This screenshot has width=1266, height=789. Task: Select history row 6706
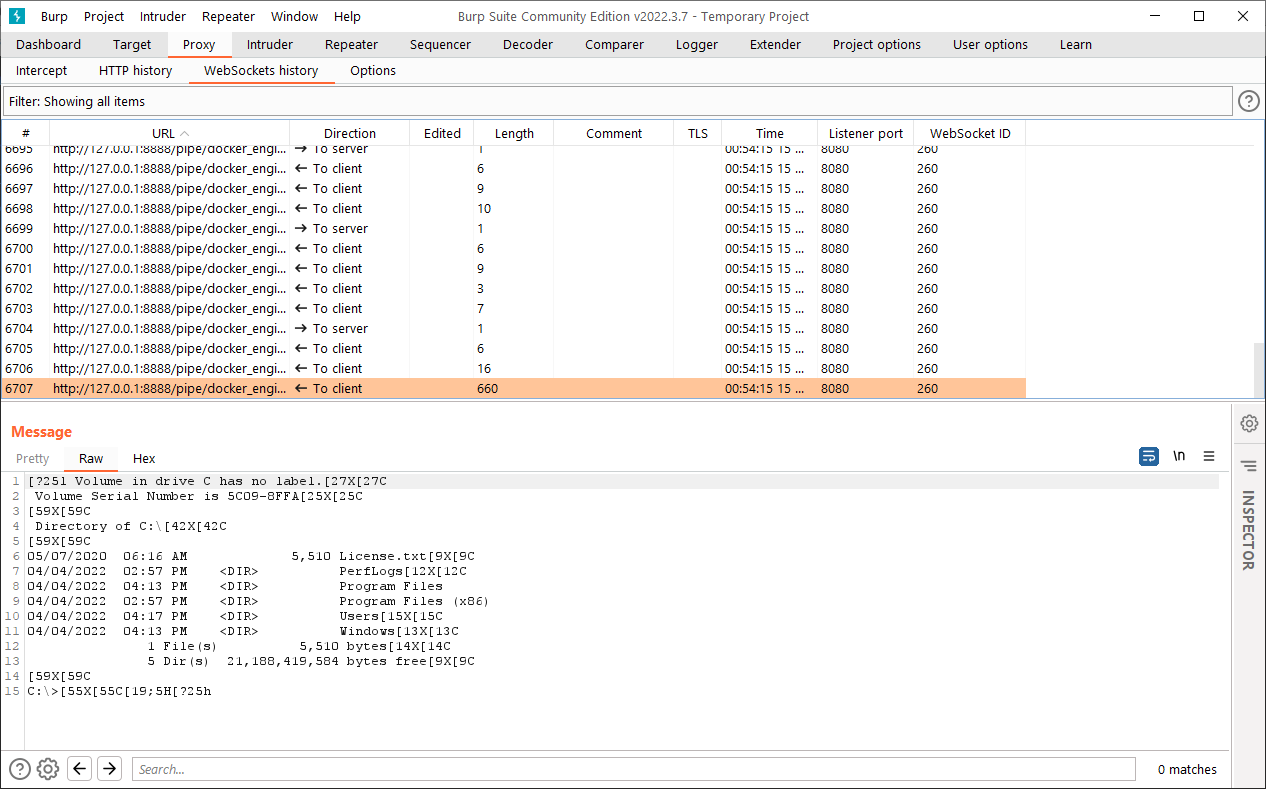(513, 368)
